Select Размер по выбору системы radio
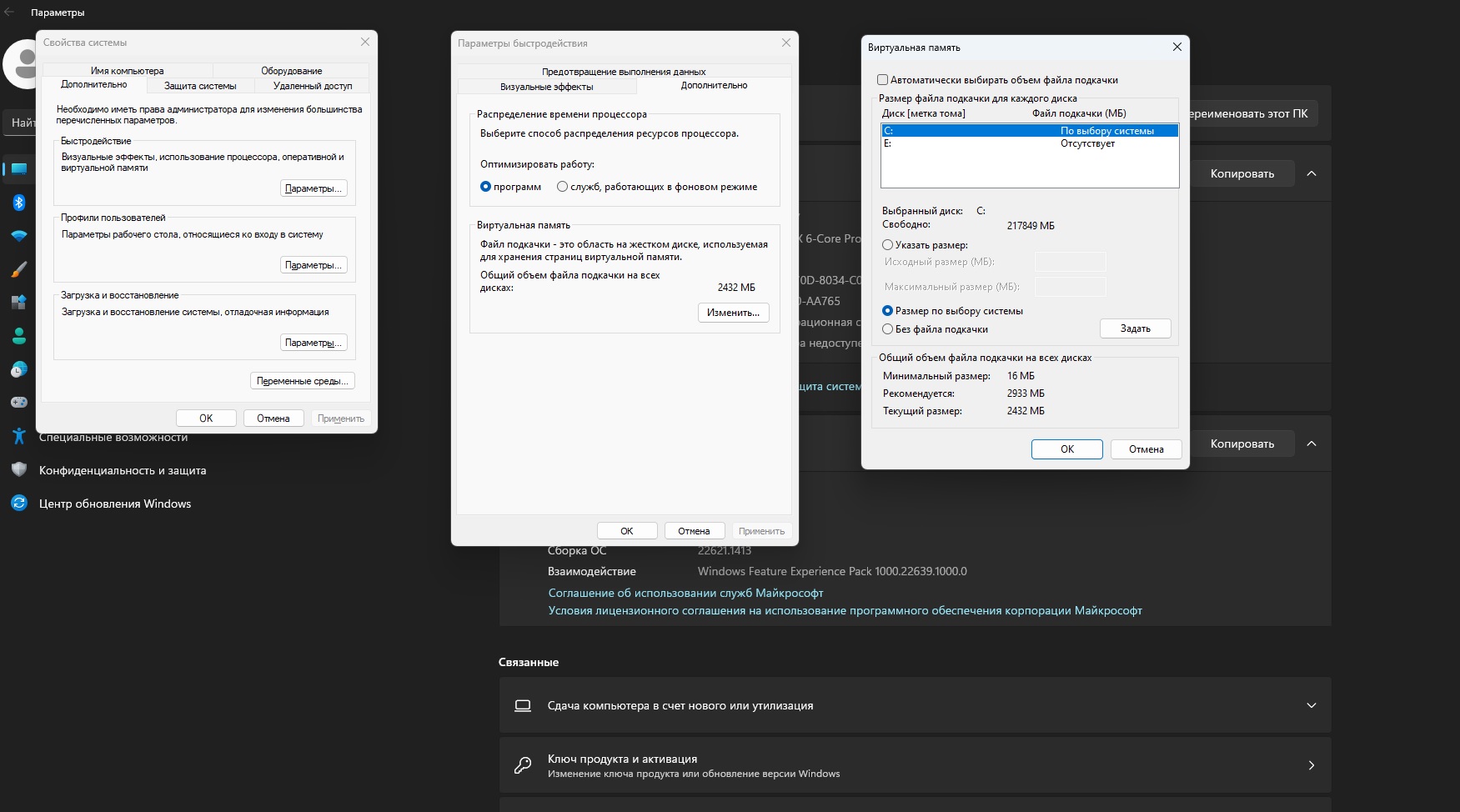1460x812 pixels. tap(887, 311)
